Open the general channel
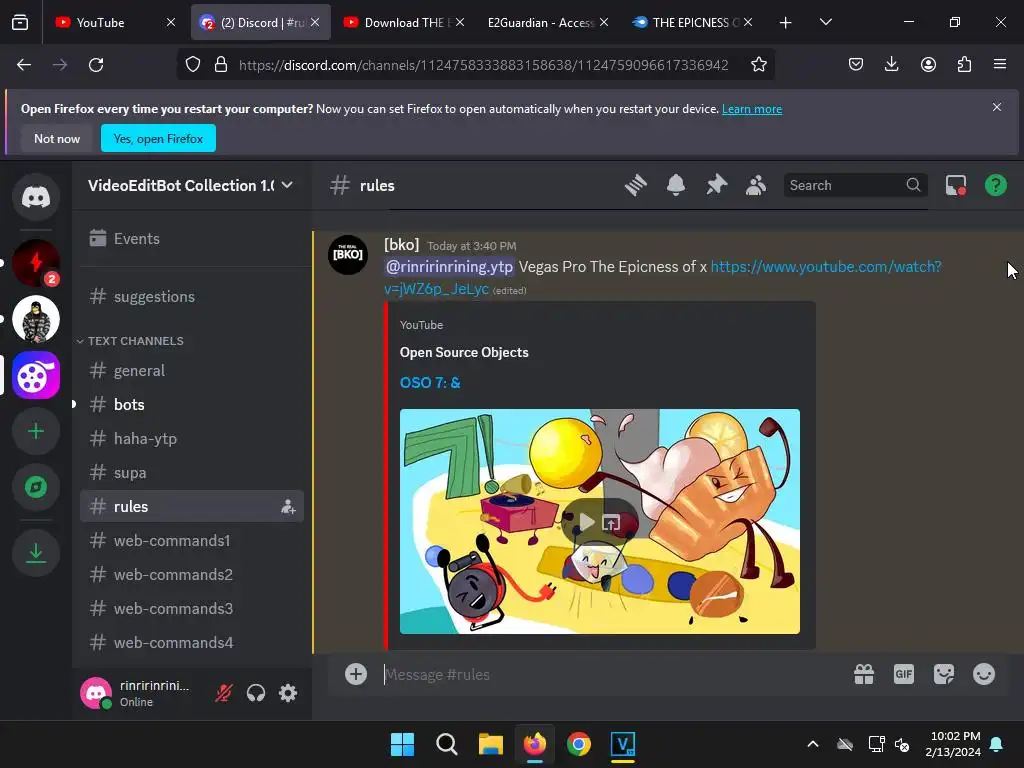This screenshot has width=1024, height=768. (192, 371)
